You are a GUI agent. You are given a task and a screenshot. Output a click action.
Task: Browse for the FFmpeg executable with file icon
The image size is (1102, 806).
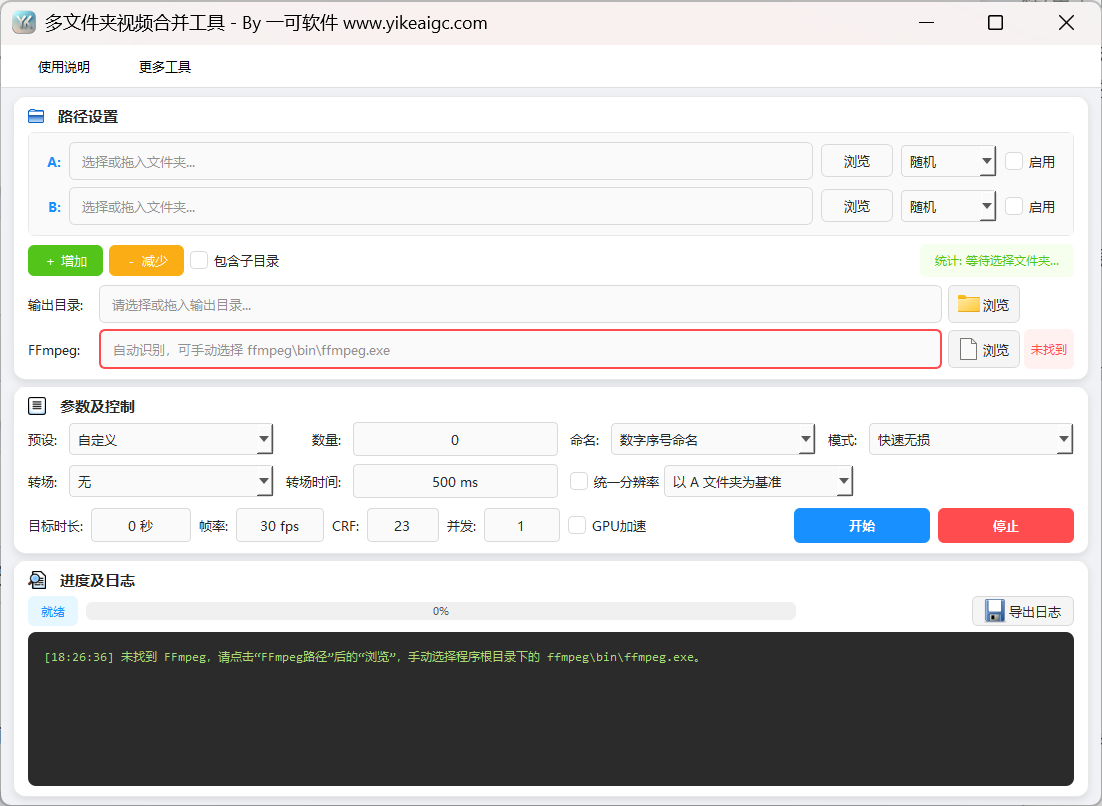point(983,349)
